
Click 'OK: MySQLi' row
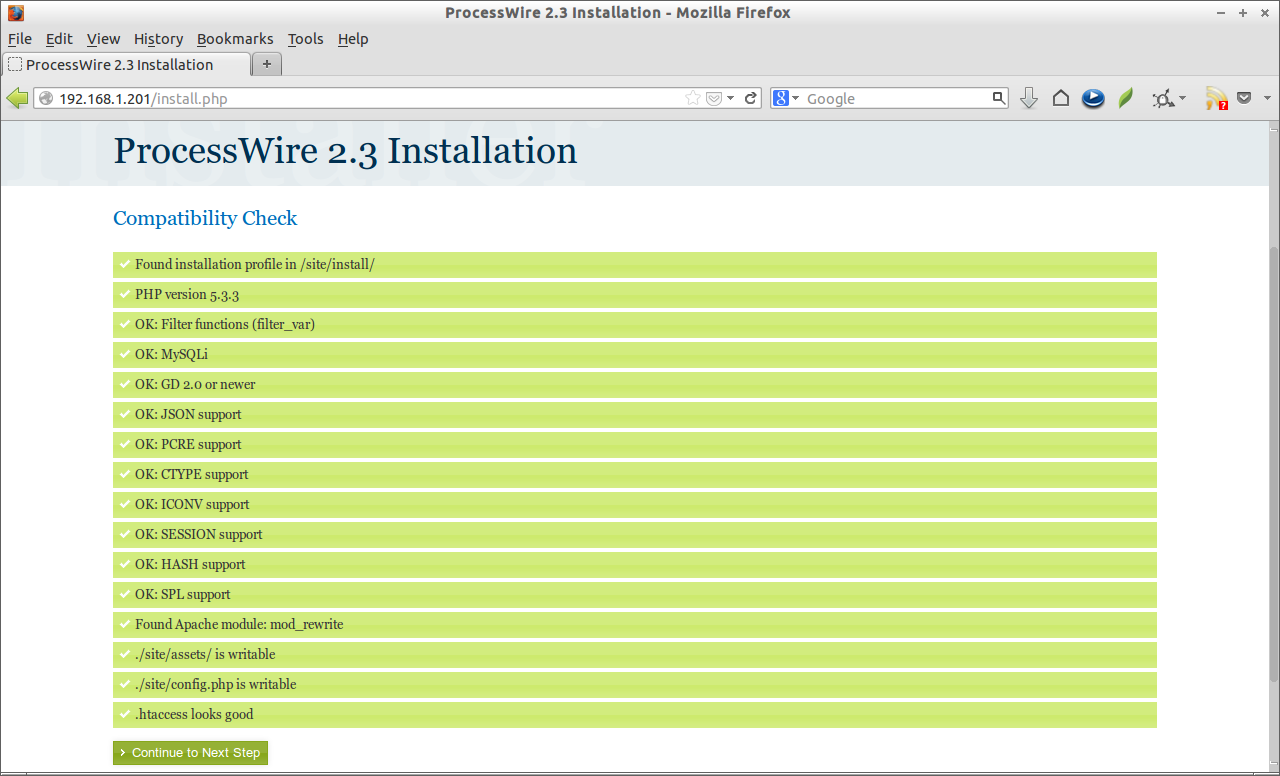point(635,354)
